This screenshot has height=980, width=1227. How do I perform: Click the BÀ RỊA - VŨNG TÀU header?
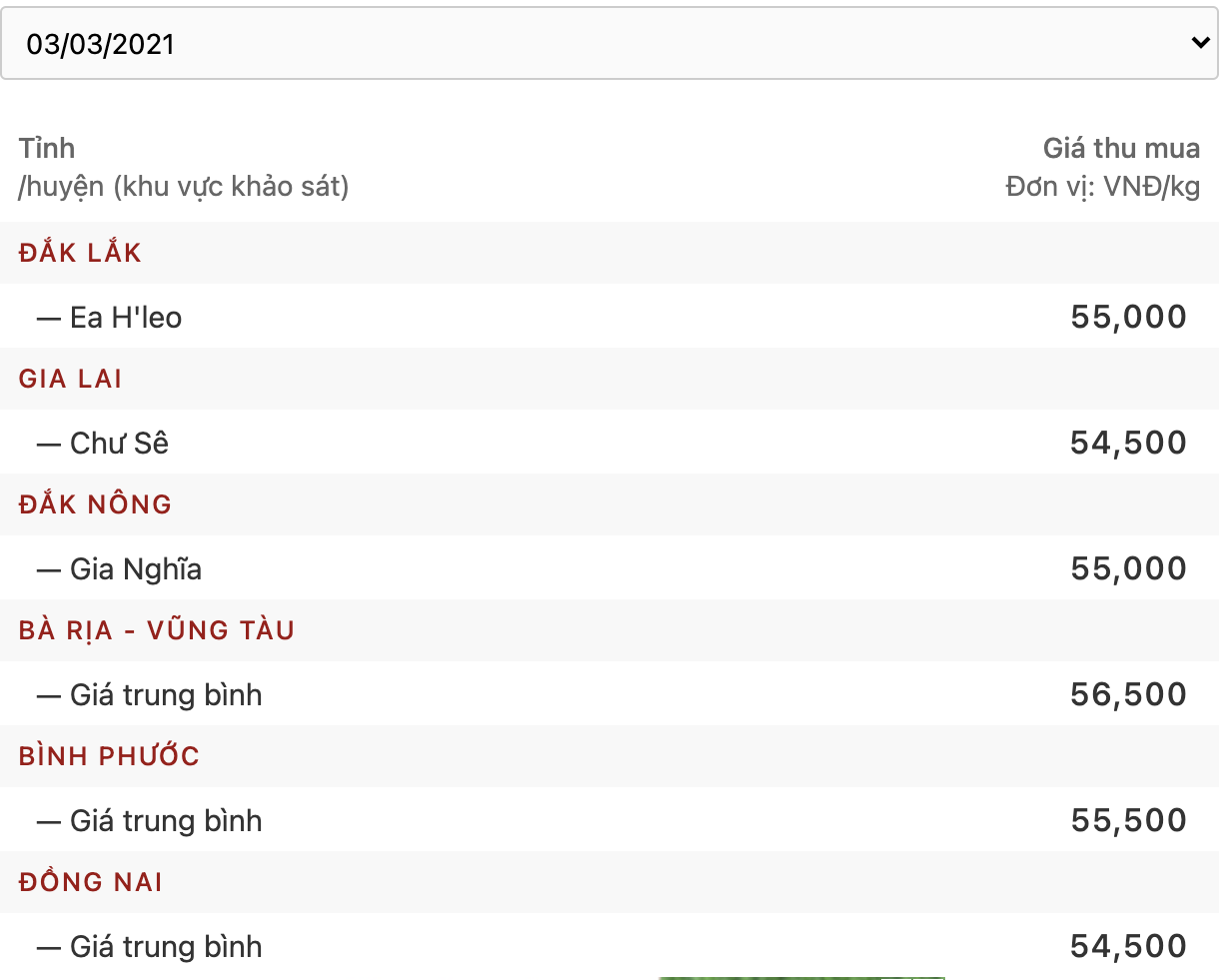coord(156,630)
